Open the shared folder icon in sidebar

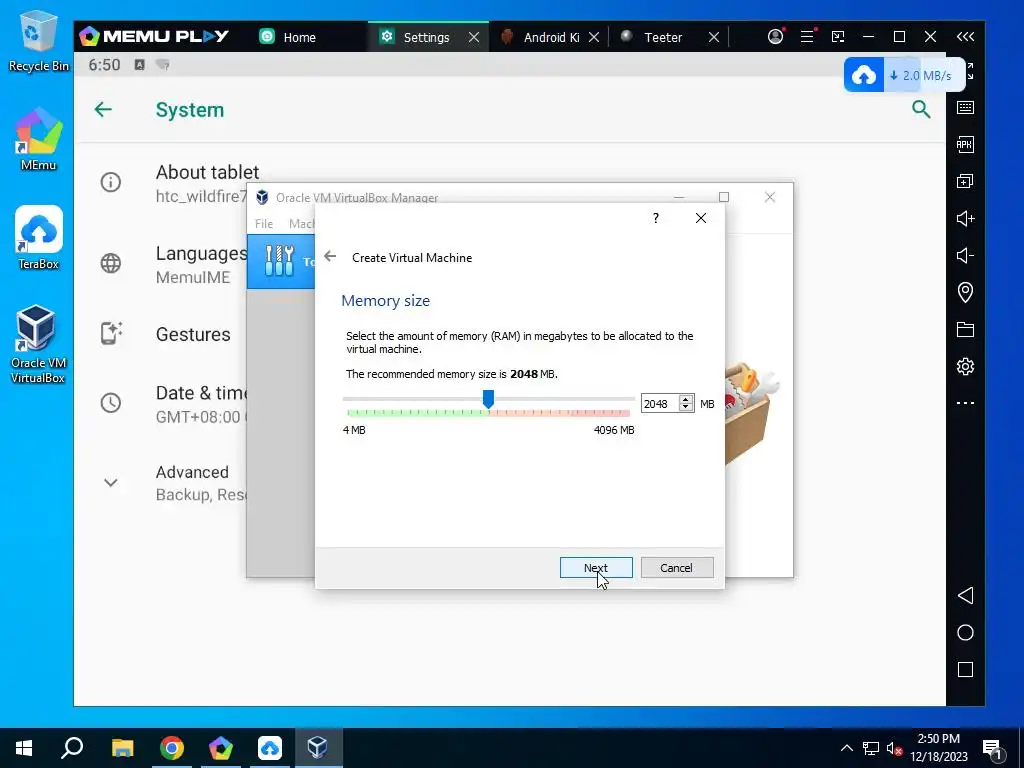(965, 329)
